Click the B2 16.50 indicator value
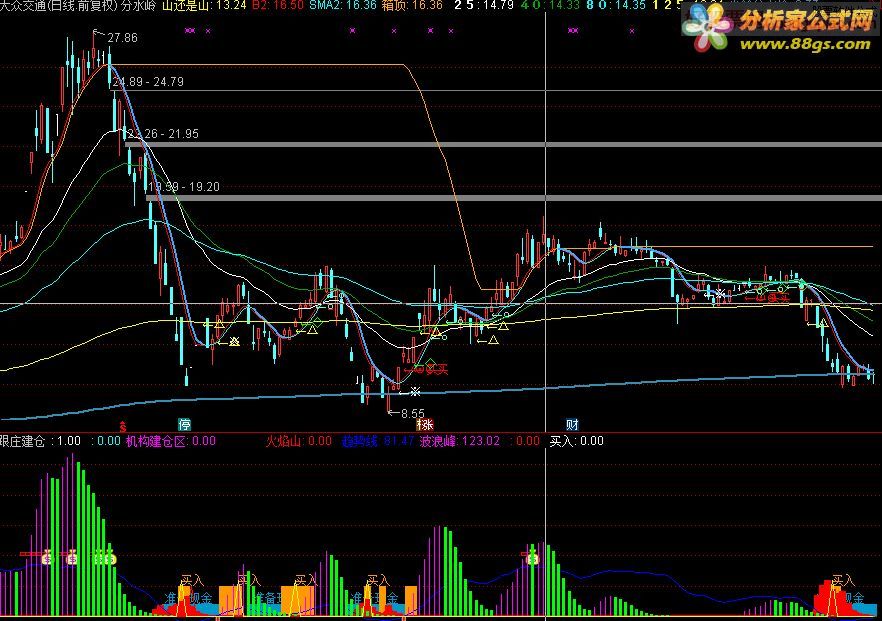This screenshot has width=882, height=621. point(278,6)
